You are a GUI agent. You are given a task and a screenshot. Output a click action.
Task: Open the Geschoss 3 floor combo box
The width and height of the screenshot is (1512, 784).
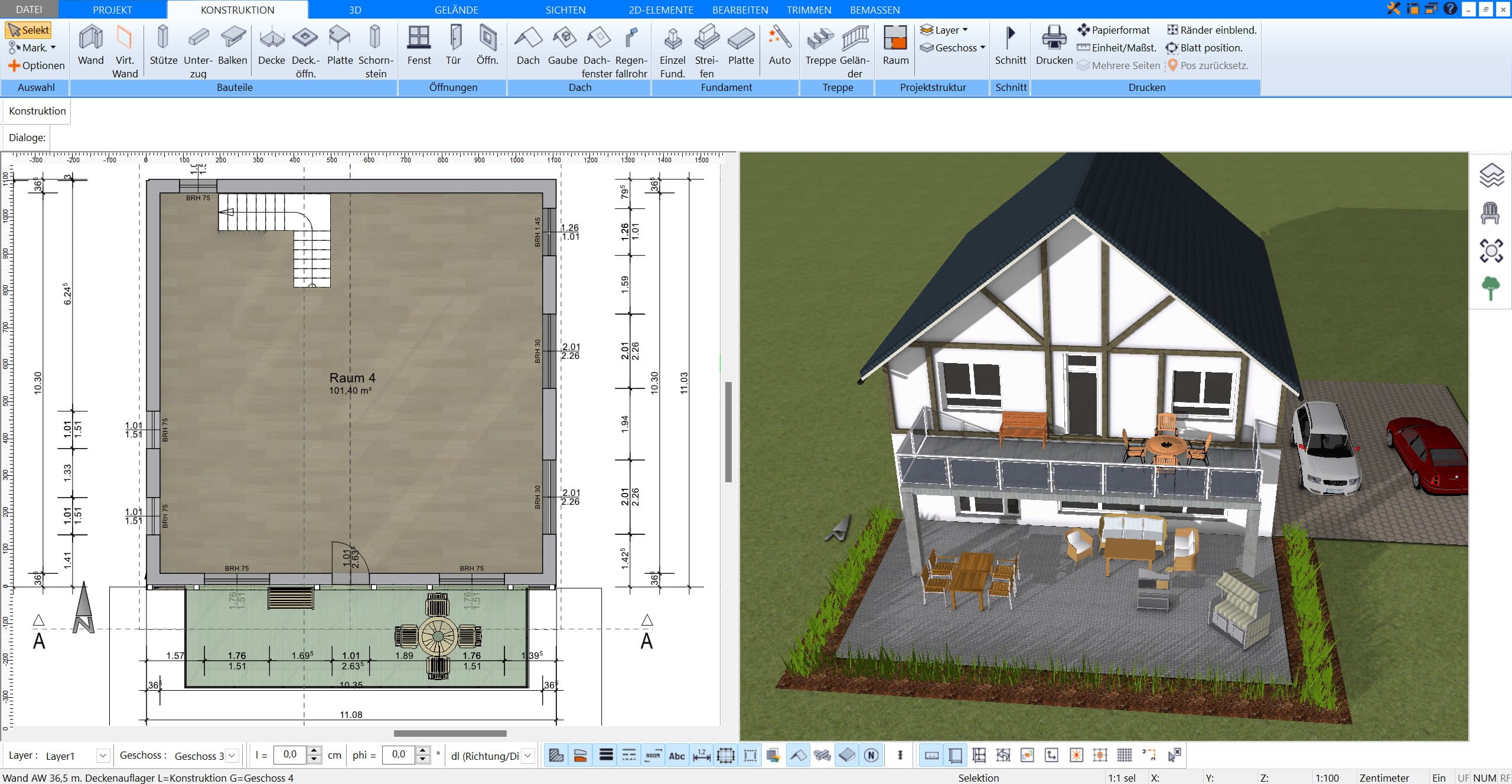[x=206, y=755]
